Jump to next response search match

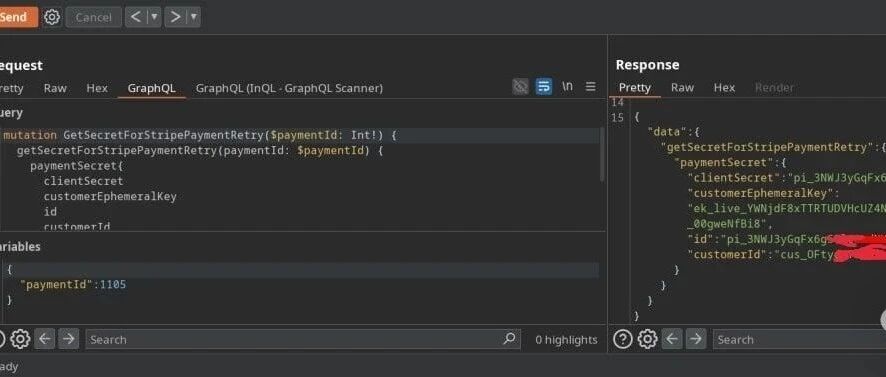pos(696,339)
